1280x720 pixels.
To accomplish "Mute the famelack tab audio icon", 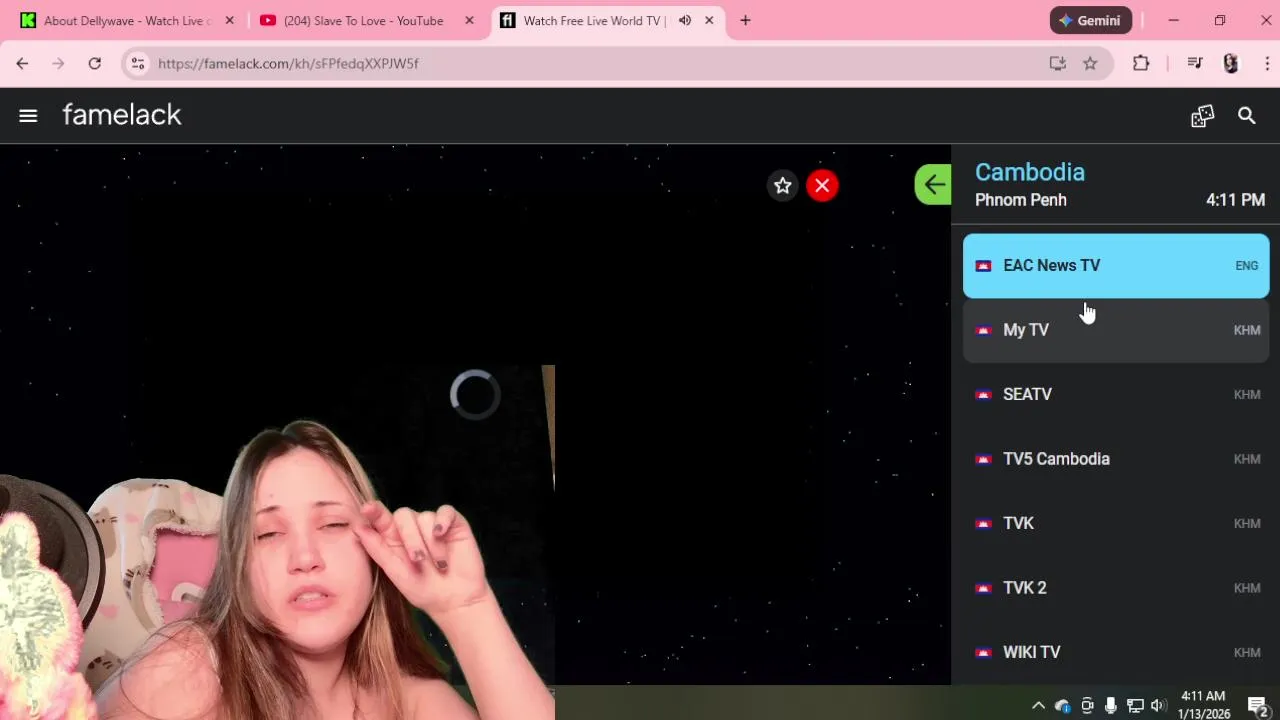I will [685, 20].
